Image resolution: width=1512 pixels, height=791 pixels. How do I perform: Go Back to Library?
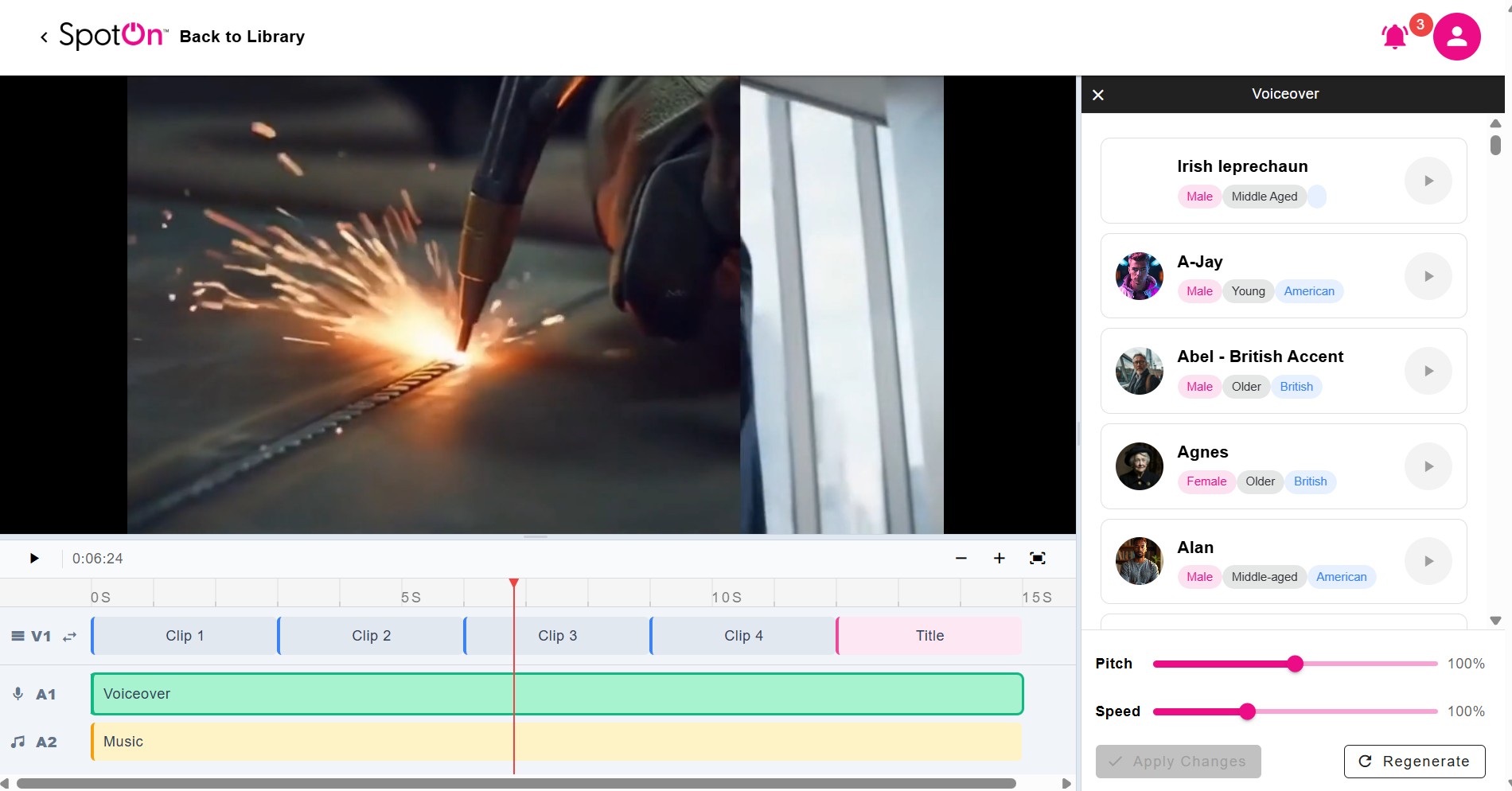pos(242,37)
